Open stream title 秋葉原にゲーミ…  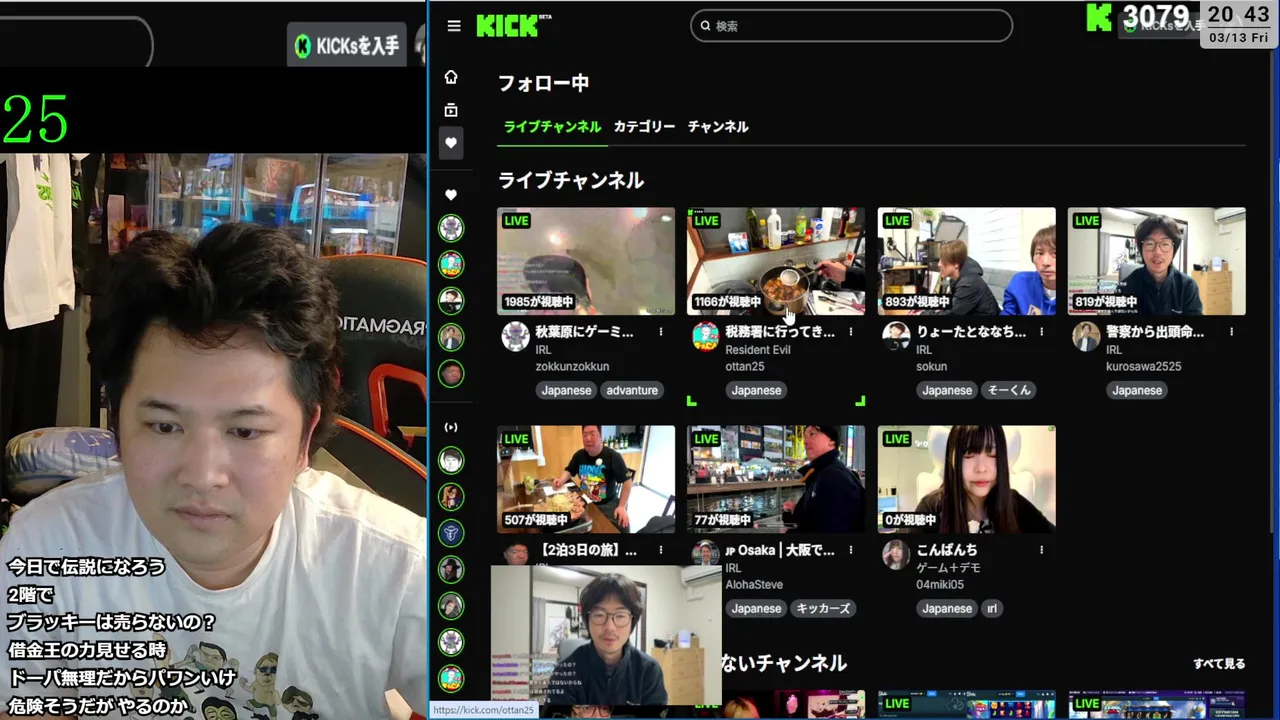click(x=585, y=332)
